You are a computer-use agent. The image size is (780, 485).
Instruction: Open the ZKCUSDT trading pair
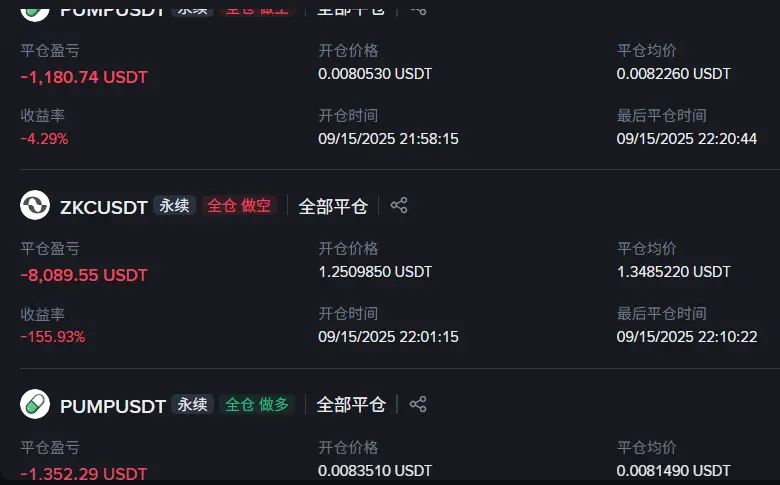click(103, 207)
